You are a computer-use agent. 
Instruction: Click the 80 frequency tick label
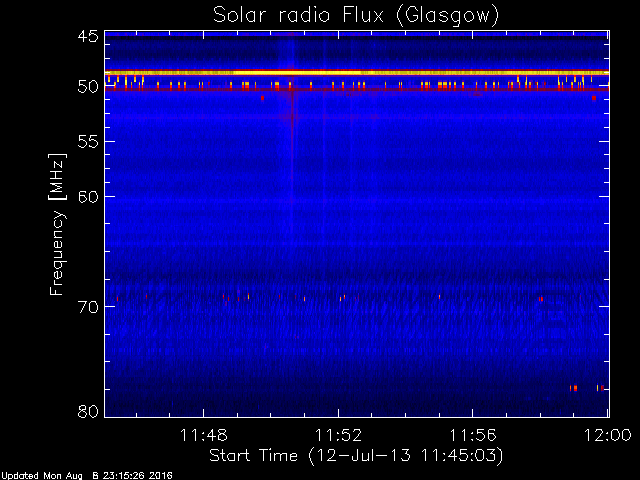click(88, 411)
